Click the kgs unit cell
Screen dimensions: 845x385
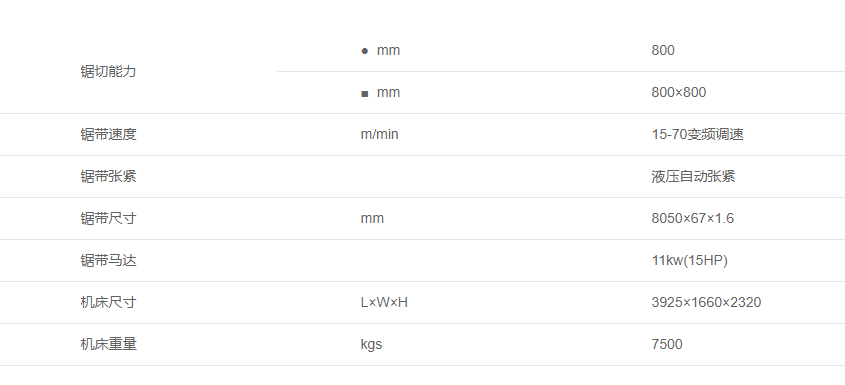371,345
